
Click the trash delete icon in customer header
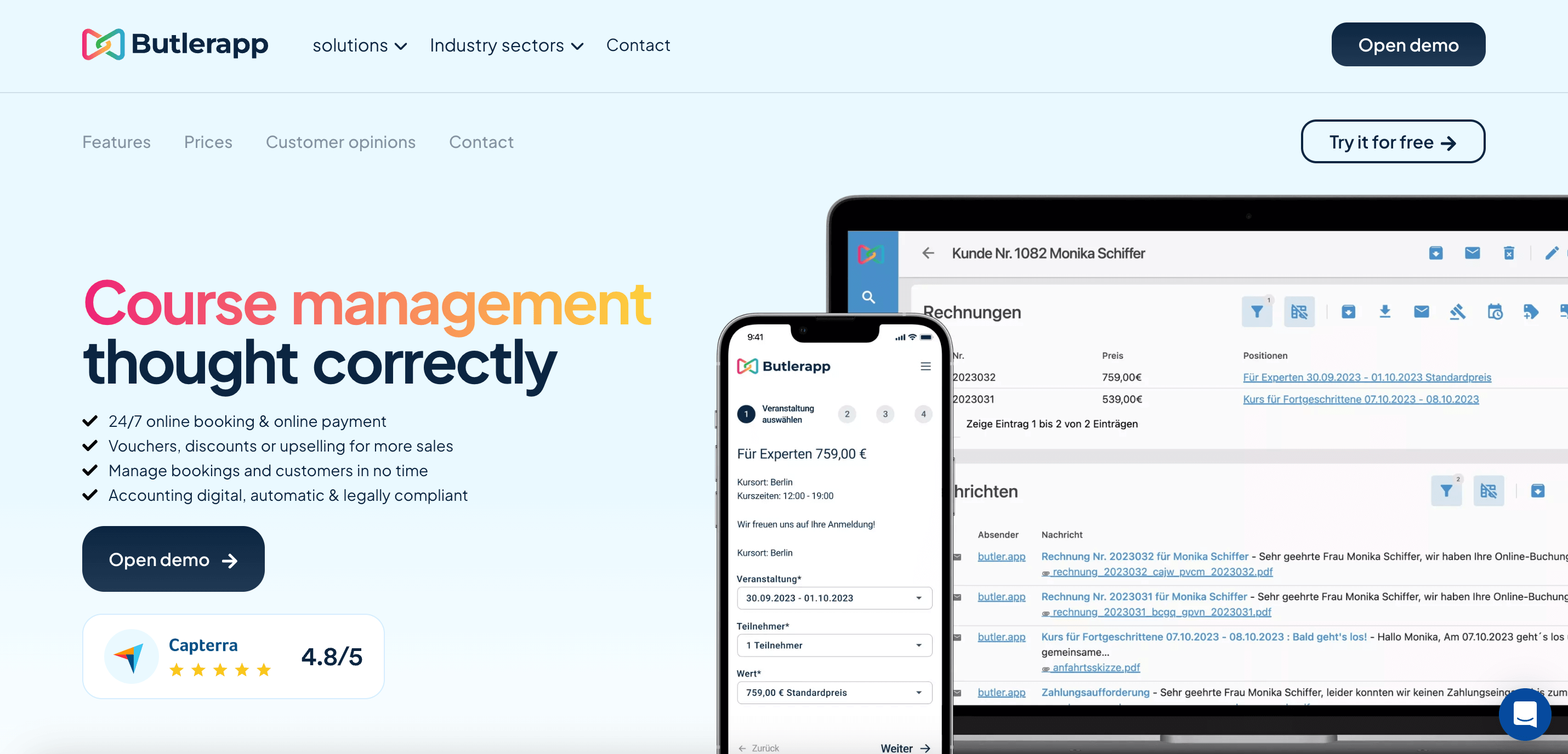click(x=1508, y=253)
